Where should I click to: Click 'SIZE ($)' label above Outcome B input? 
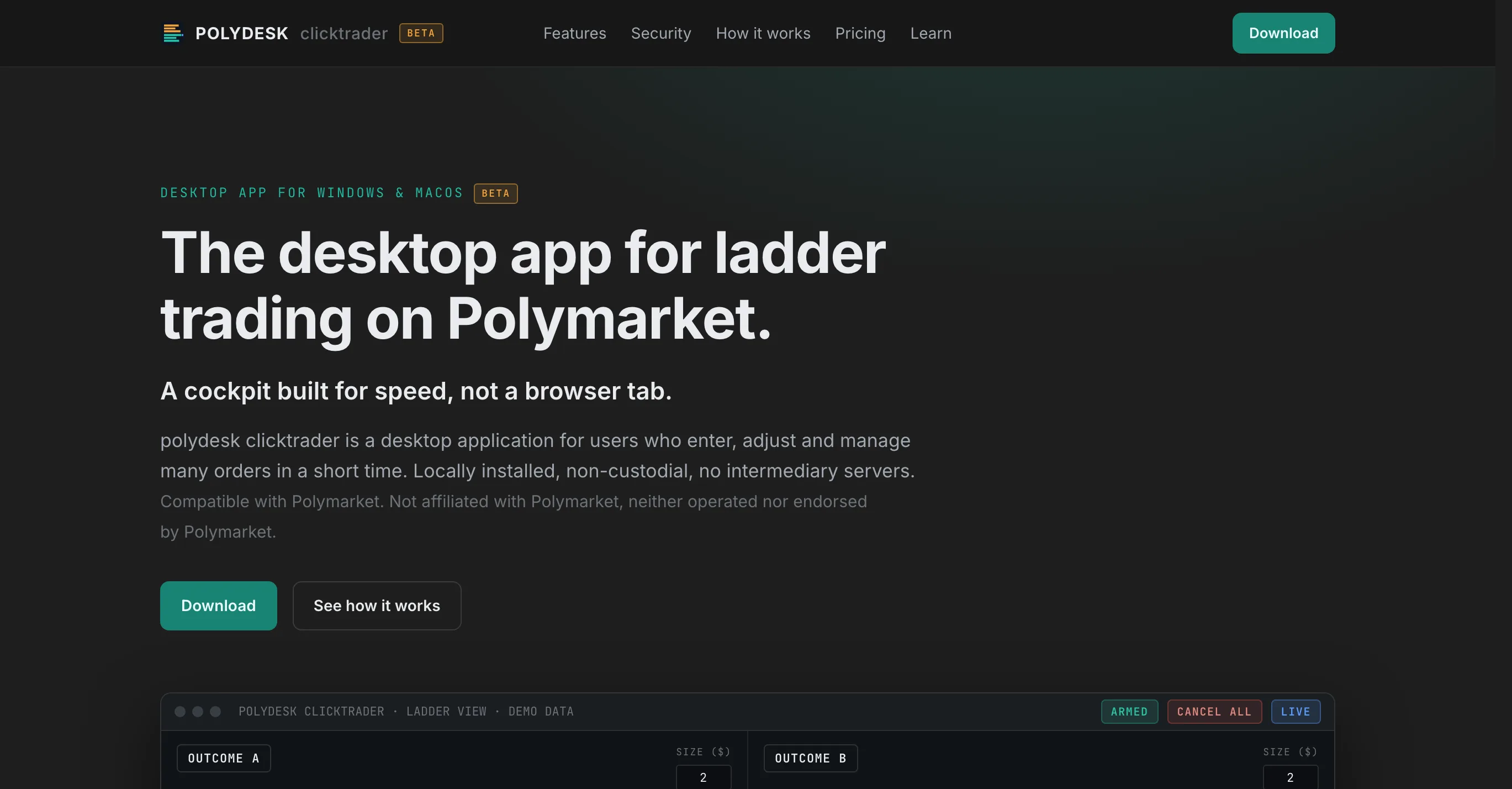pyautogui.click(x=1290, y=751)
